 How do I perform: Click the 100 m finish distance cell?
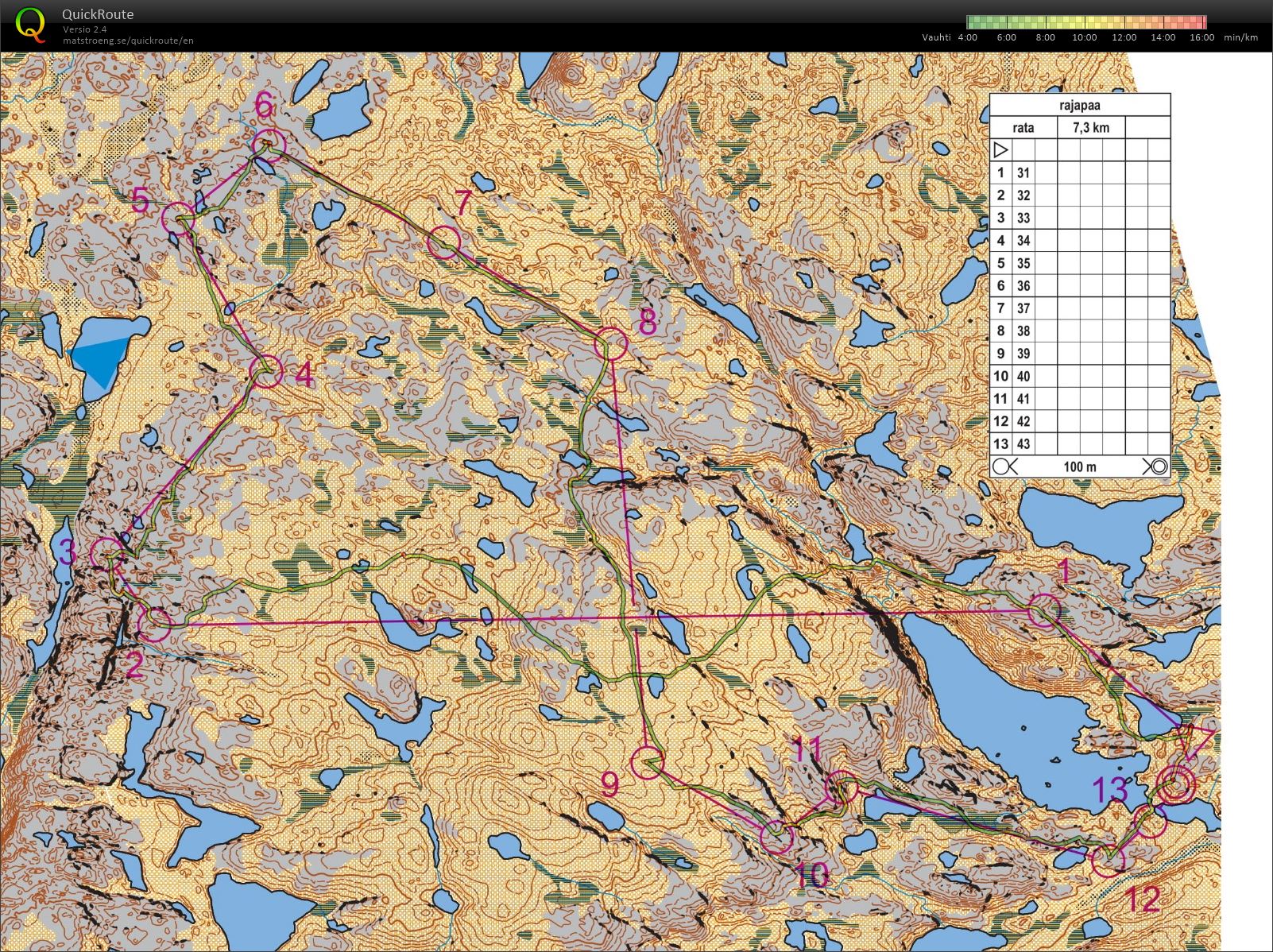tap(1080, 466)
